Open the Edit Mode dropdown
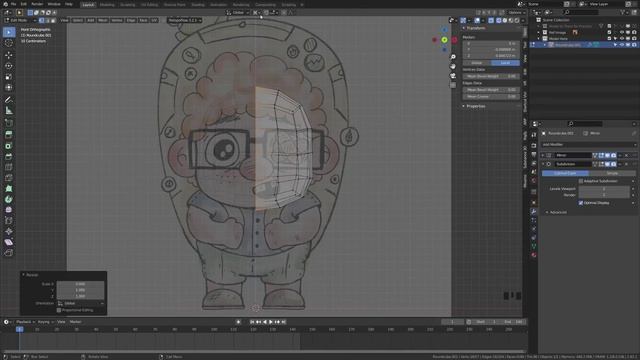The height and width of the screenshot is (360, 640). click(x=20, y=20)
